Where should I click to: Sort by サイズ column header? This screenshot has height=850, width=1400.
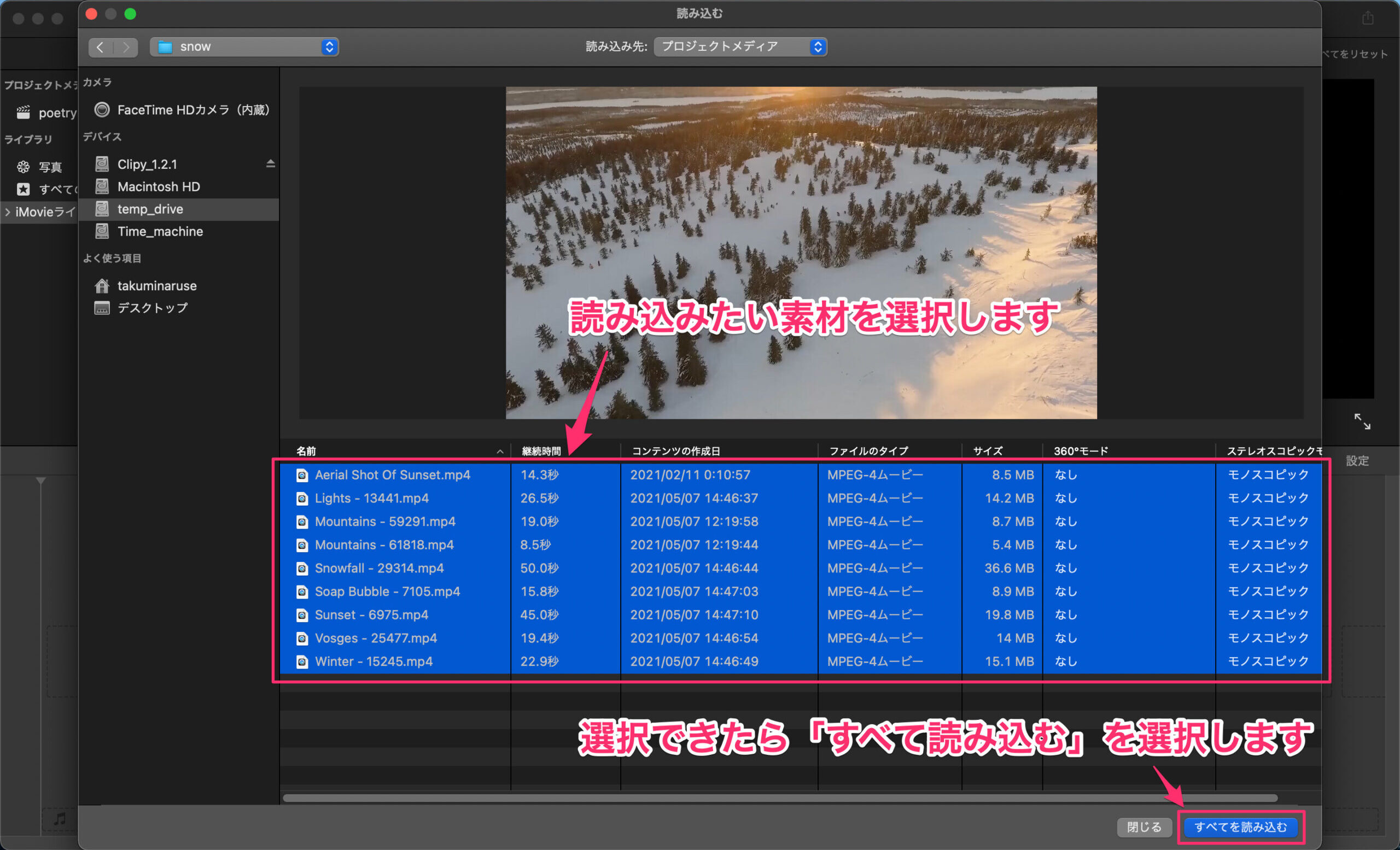[988, 451]
